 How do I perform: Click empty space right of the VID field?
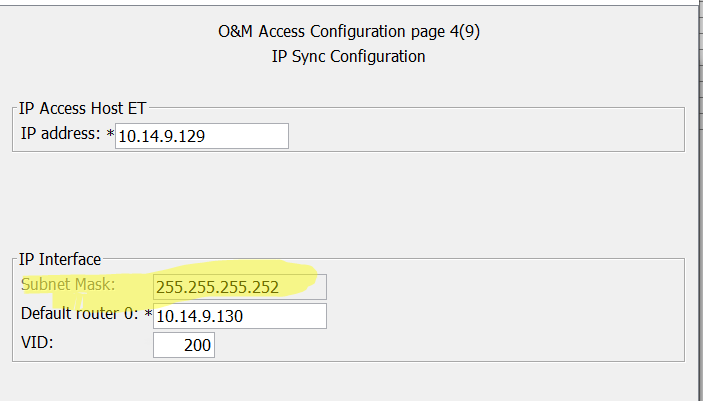click(450, 346)
